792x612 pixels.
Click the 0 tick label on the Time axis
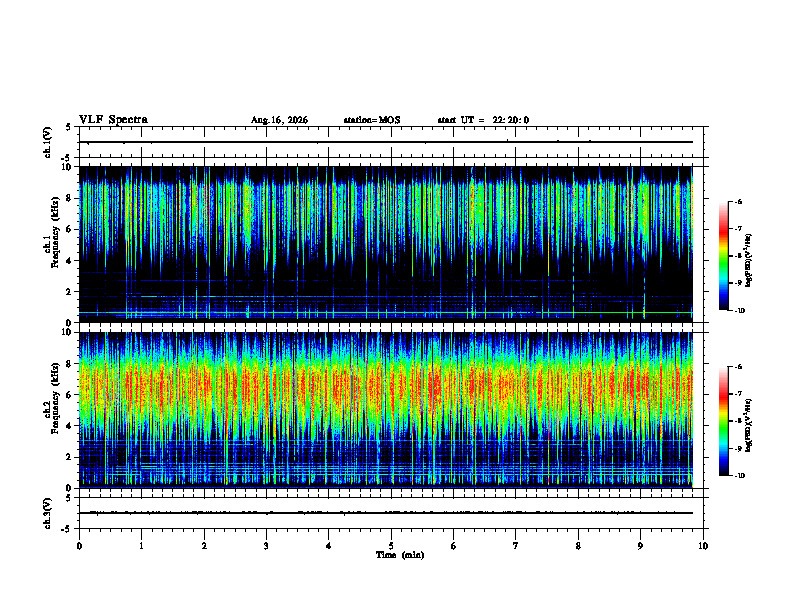click(79, 546)
